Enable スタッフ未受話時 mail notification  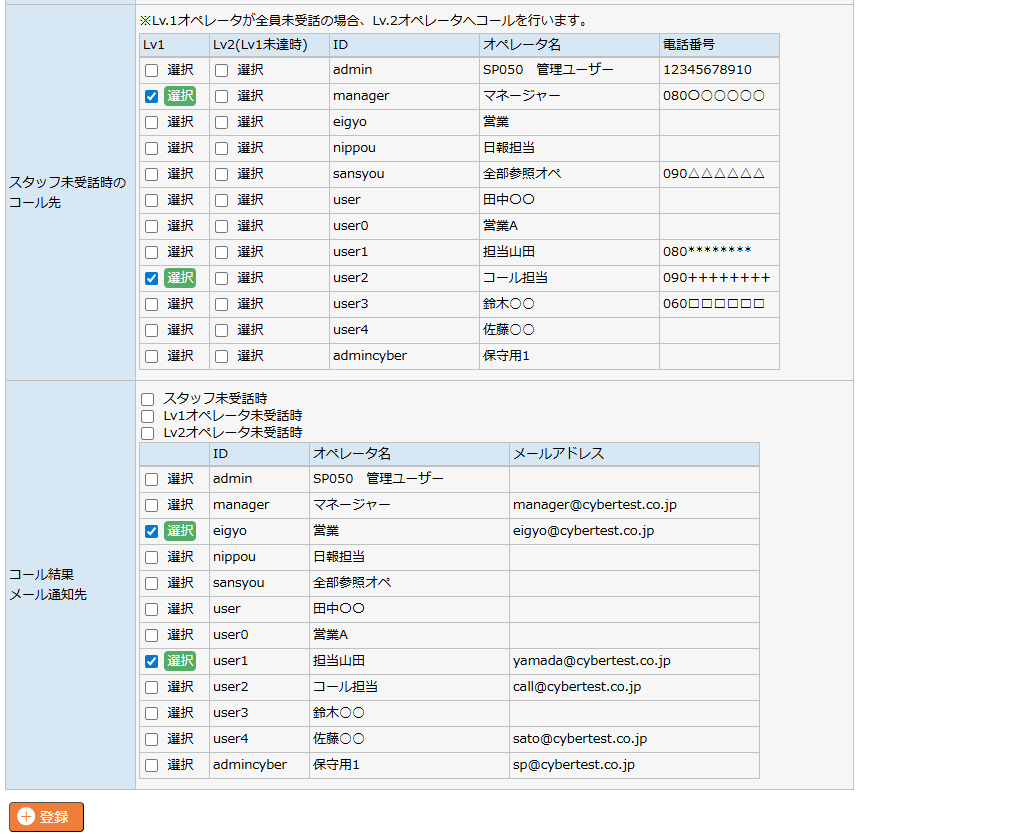click(148, 399)
